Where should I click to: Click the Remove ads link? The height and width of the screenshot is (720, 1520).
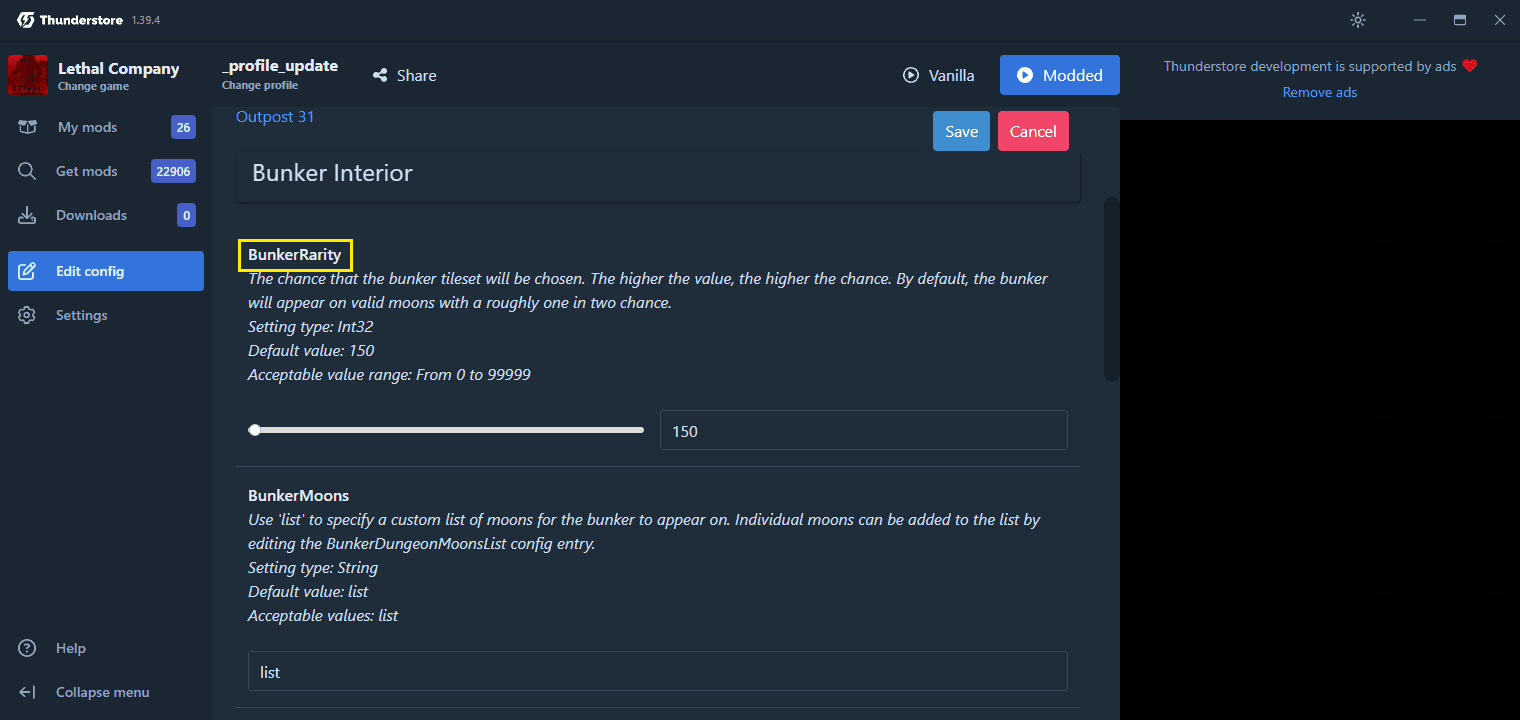pyautogui.click(x=1320, y=92)
